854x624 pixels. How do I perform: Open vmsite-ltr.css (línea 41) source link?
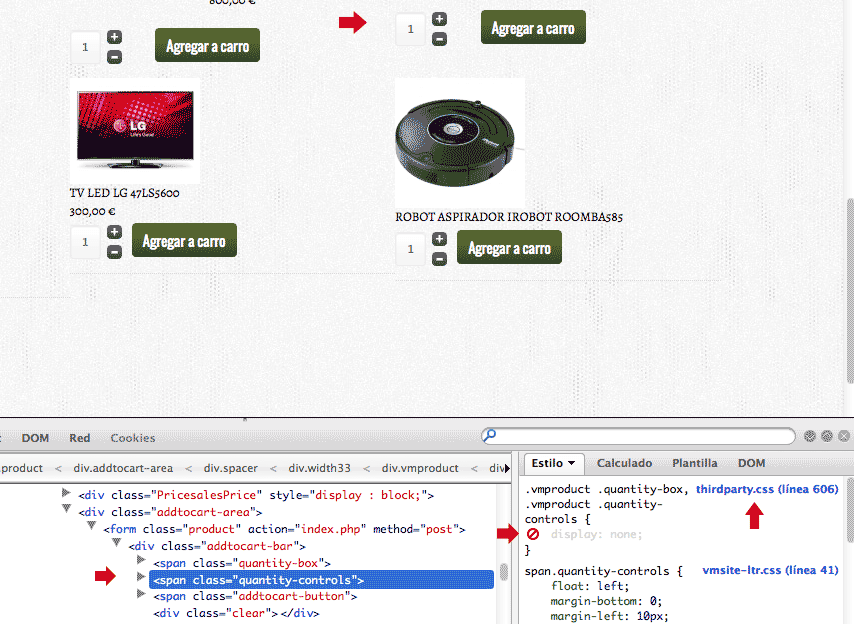click(770, 570)
